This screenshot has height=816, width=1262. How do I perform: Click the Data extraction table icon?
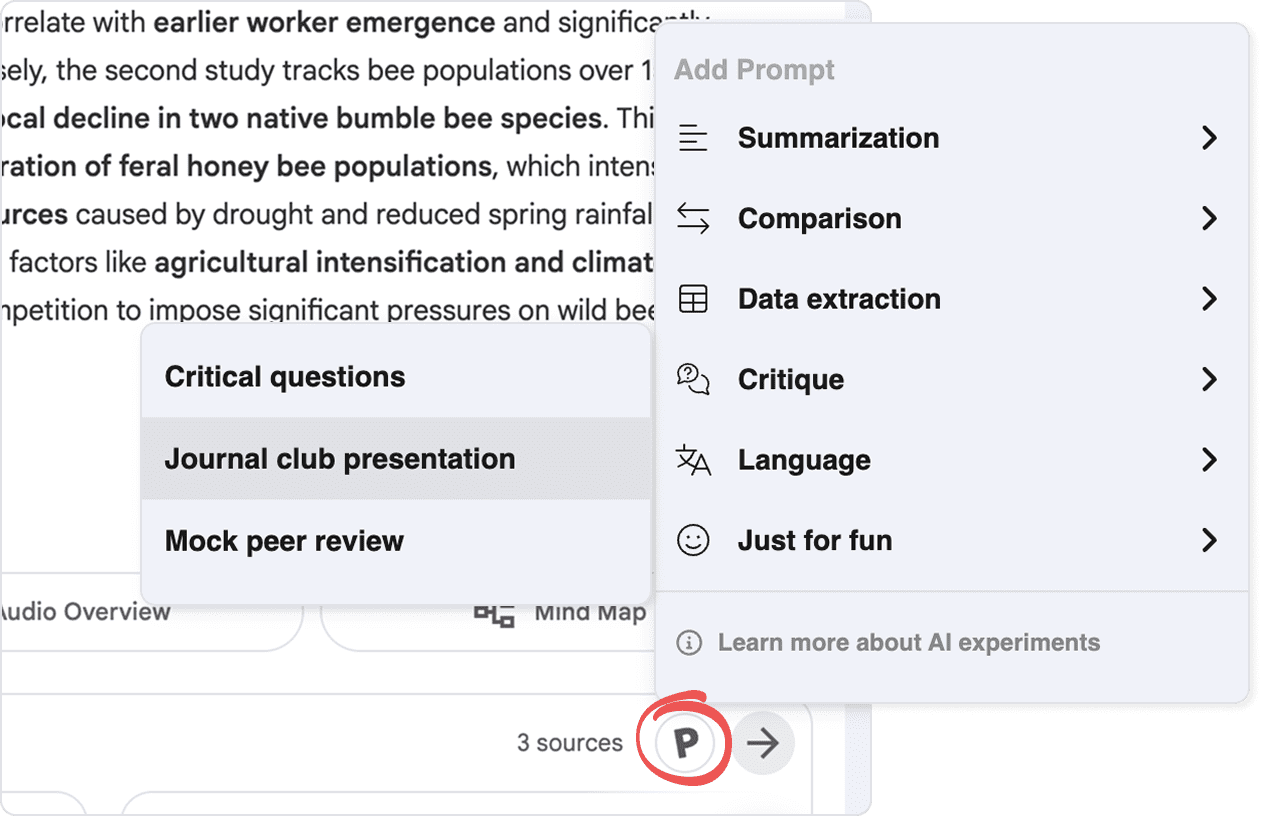[x=693, y=299]
